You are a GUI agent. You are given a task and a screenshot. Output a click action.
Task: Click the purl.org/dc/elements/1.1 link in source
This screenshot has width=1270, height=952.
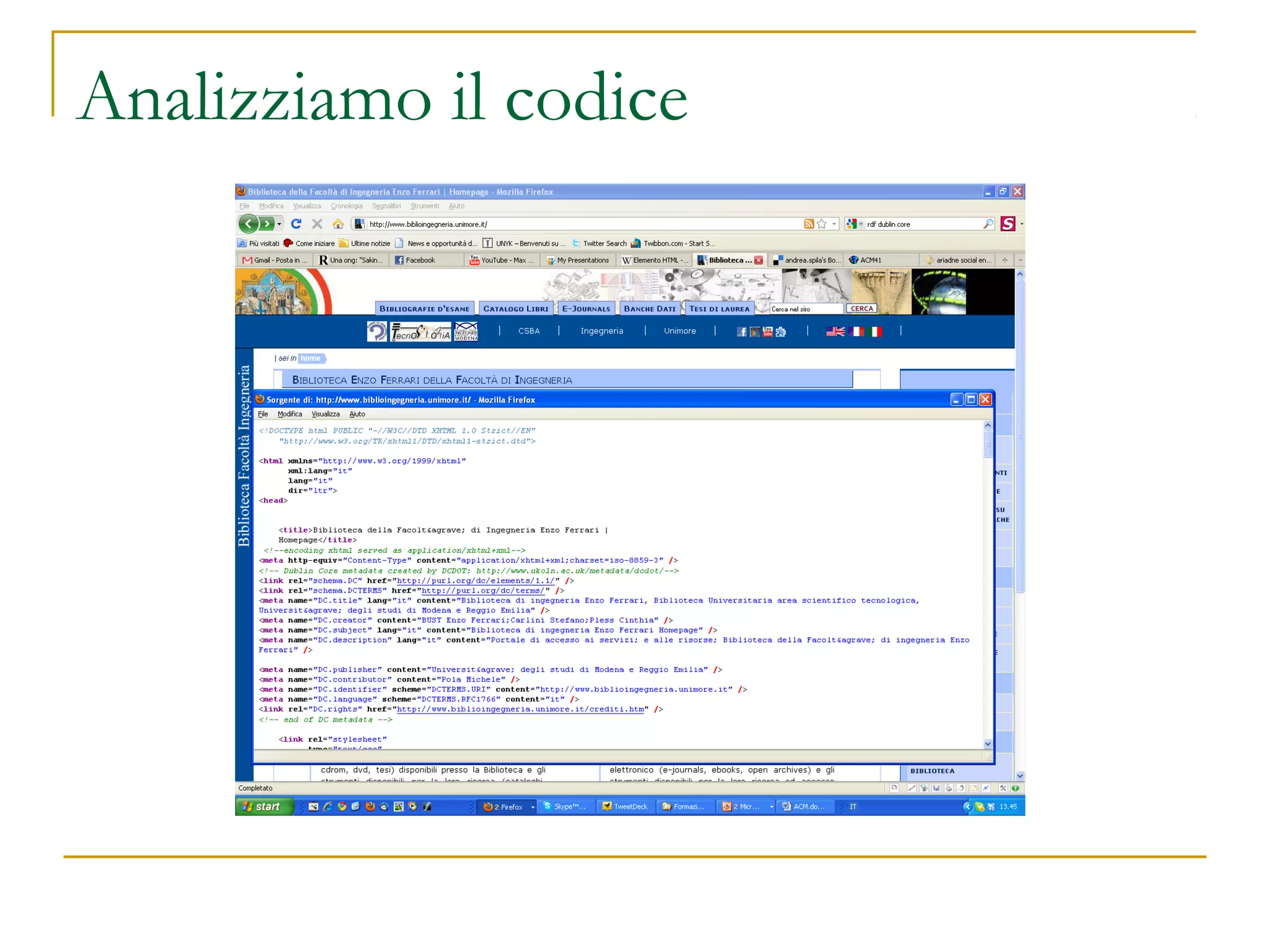[x=476, y=581]
